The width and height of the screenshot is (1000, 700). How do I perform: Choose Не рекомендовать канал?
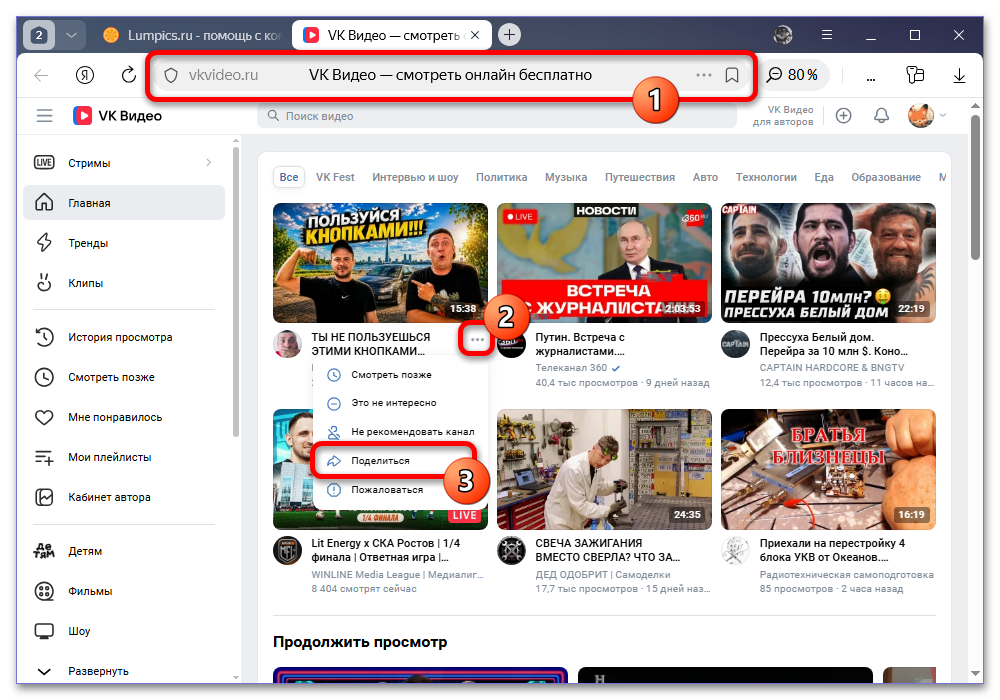click(x=401, y=432)
